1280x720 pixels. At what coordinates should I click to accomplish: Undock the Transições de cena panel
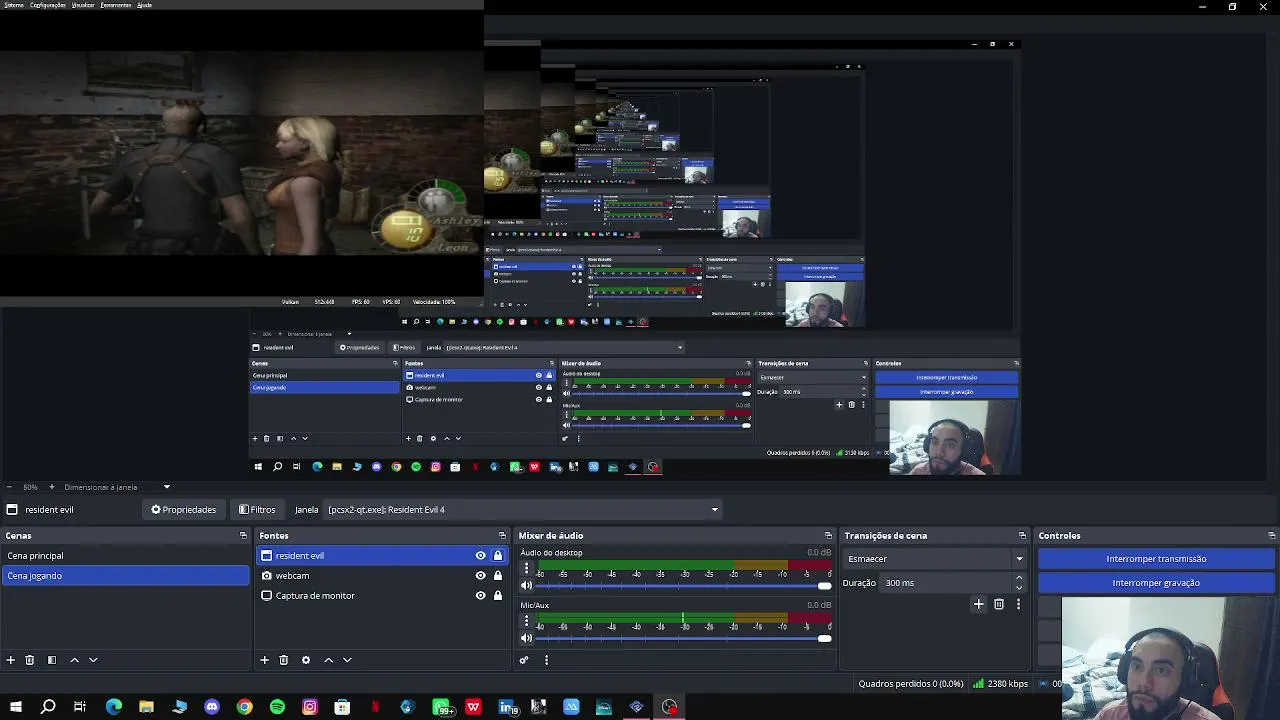pos(1022,536)
